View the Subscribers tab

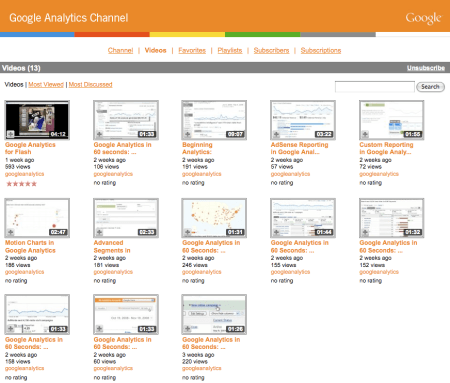271,50
